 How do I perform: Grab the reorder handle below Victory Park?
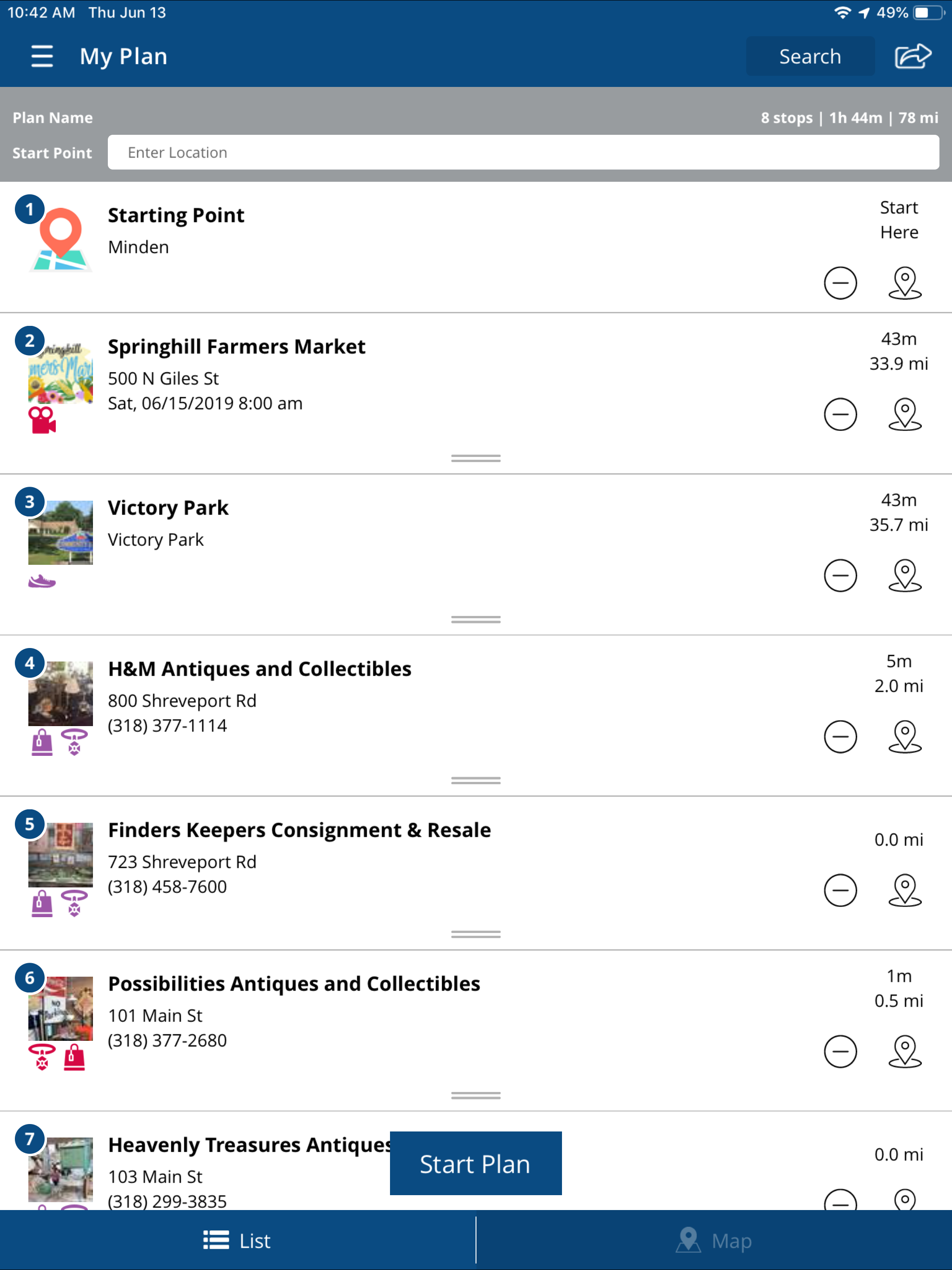pyautogui.click(x=476, y=620)
